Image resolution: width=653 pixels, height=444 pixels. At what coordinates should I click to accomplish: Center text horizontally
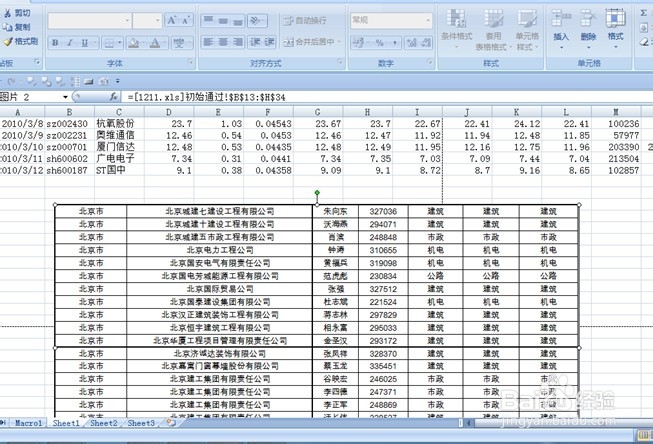pyautogui.click(x=223, y=42)
